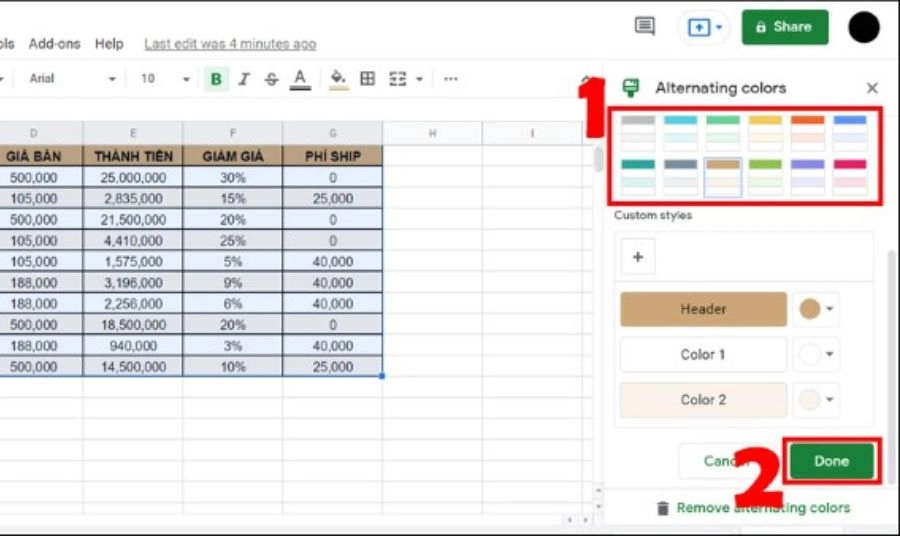Open the Color 1 color dropdown
Image resolution: width=900 pixels, height=536 pixels.
tap(816, 354)
